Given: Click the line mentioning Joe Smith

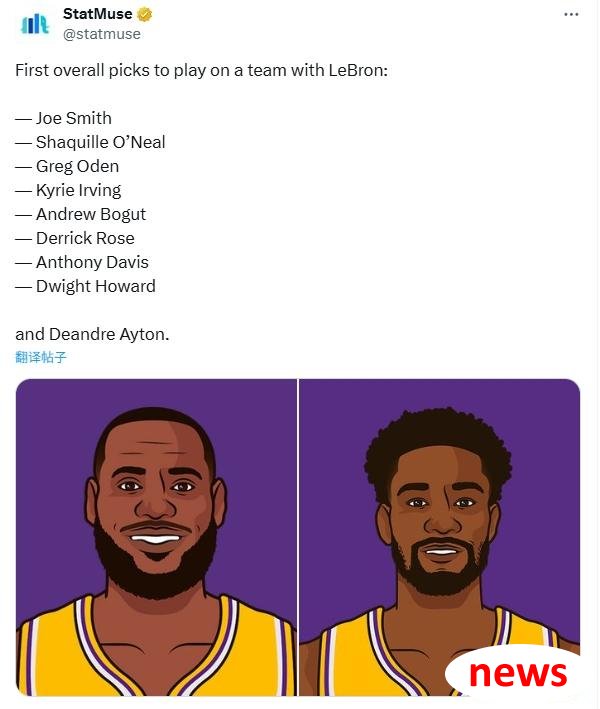Looking at the screenshot, I should [x=63, y=118].
